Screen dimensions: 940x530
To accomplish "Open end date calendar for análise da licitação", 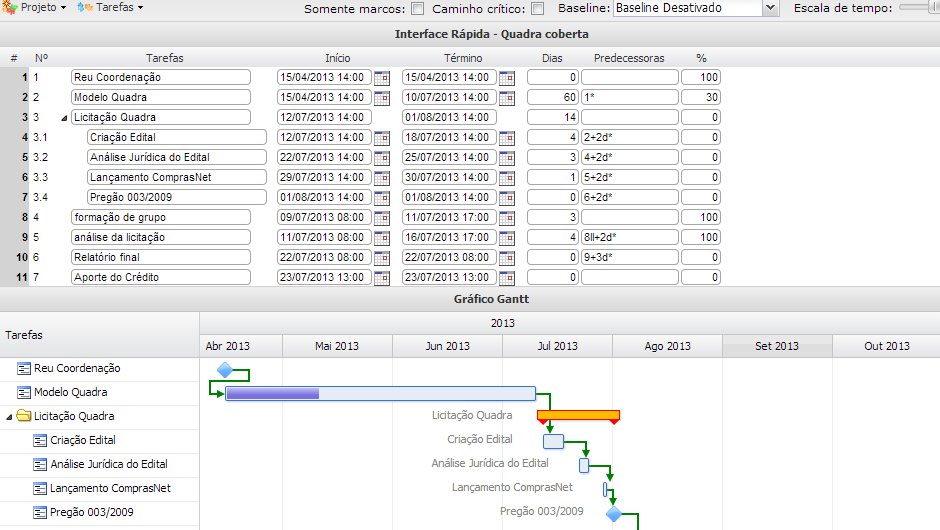I will tap(507, 237).
